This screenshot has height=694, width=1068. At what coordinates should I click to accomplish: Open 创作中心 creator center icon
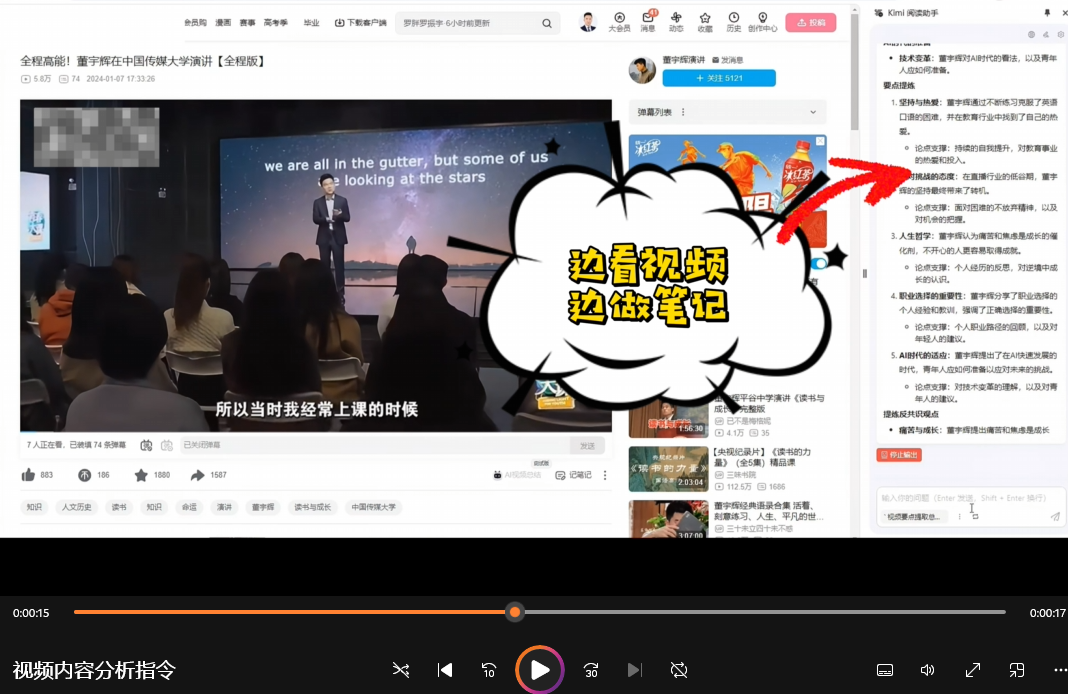tap(762, 22)
